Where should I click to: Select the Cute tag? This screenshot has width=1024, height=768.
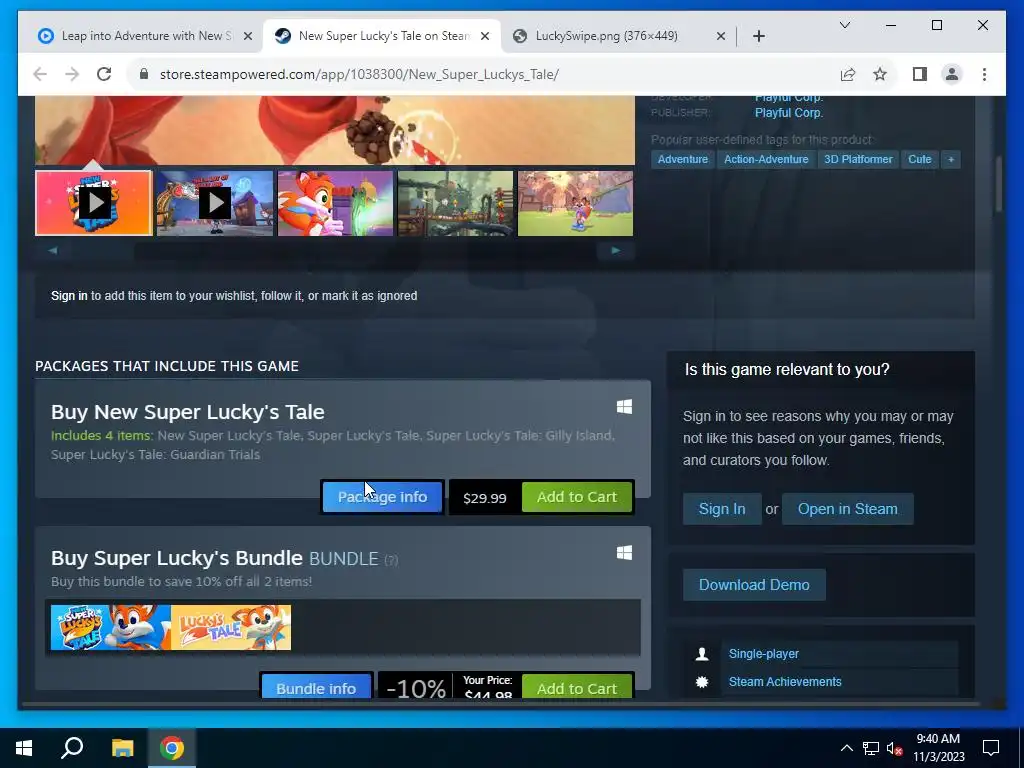coord(920,159)
